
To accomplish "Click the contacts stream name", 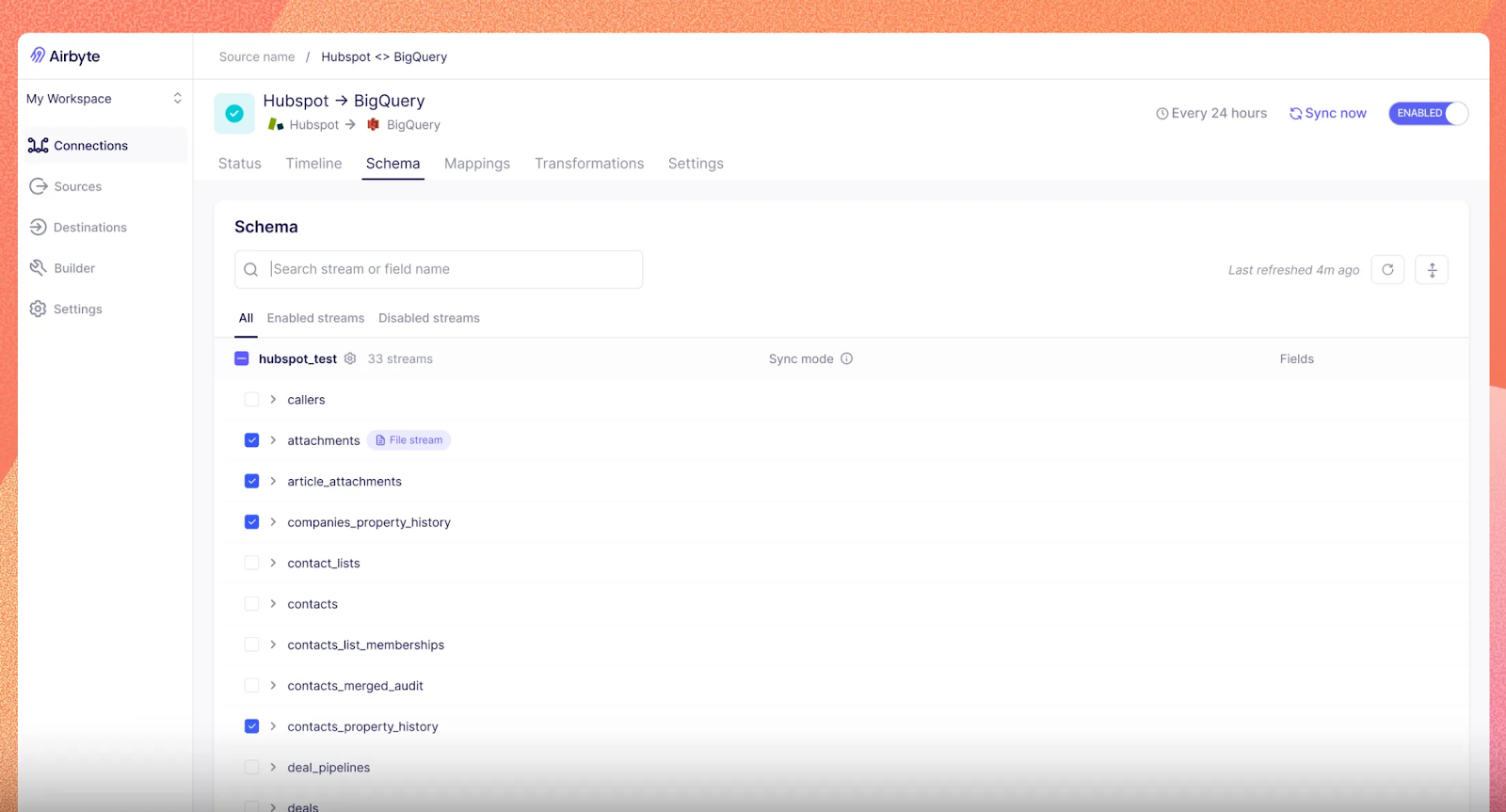I will (312, 604).
